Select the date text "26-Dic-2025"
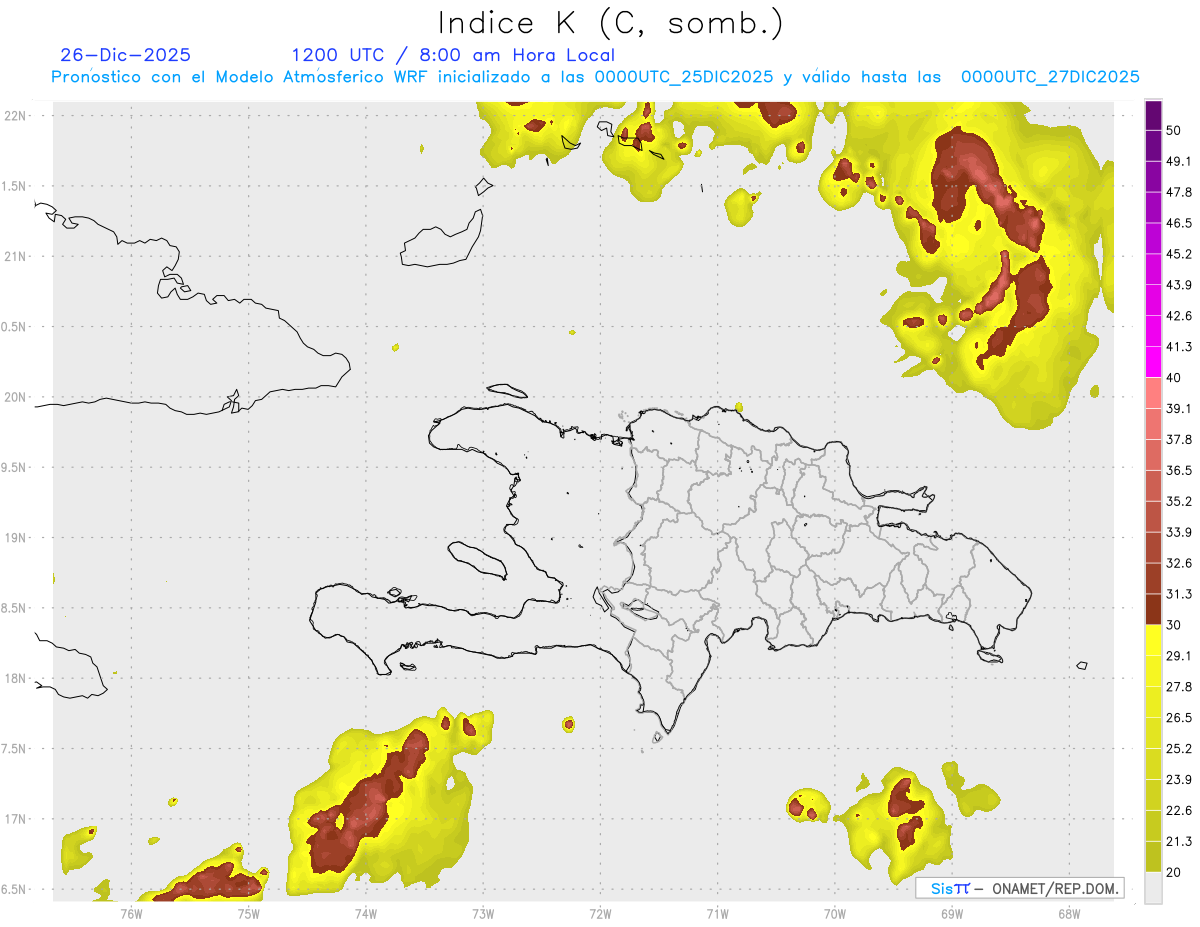The height and width of the screenshot is (927, 1200). (125, 55)
